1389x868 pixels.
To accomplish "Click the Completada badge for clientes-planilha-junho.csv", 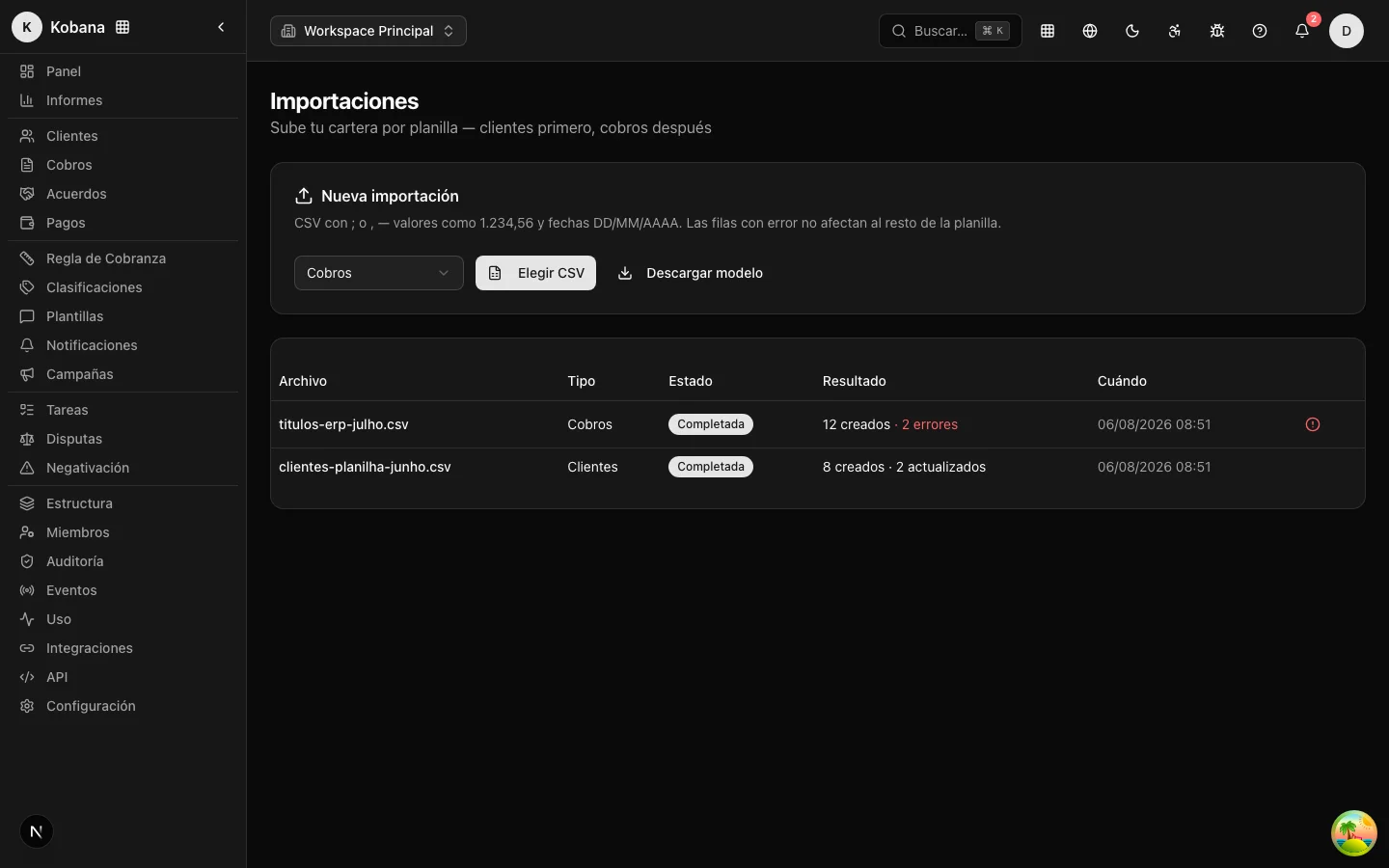I will (x=711, y=467).
